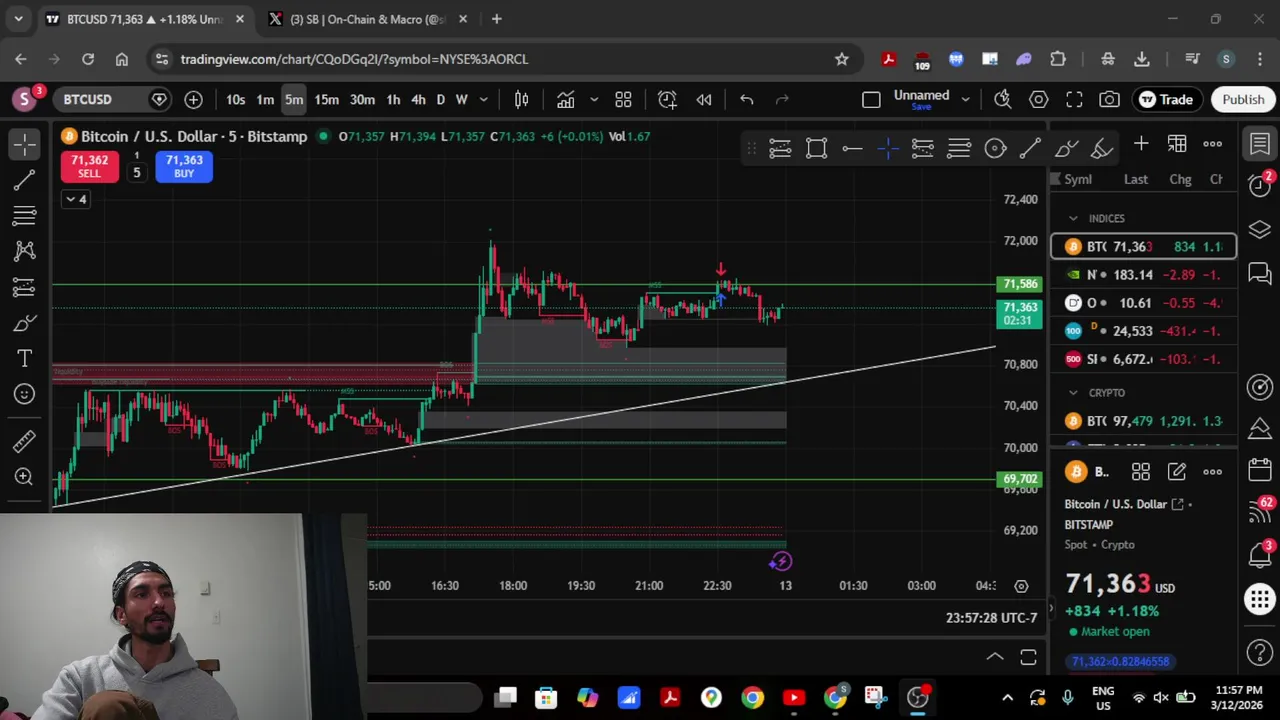Open YouTube from the Windows taskbar

point(794,697)
